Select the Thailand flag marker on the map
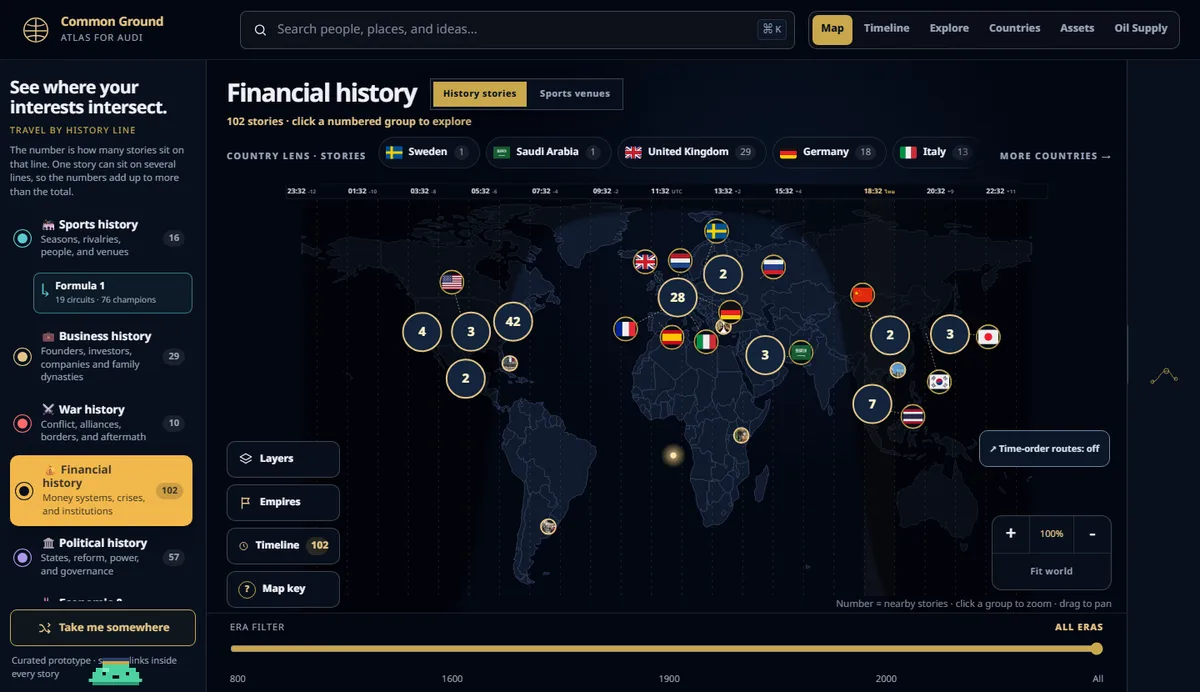The height and width of the screenshot is (692, 1200). tap(913, 417)
